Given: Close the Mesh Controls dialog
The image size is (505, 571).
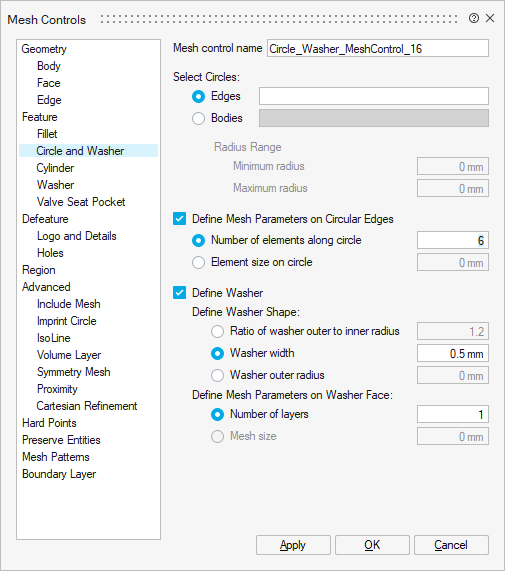Looking at the screenshot, I should 490,18.
